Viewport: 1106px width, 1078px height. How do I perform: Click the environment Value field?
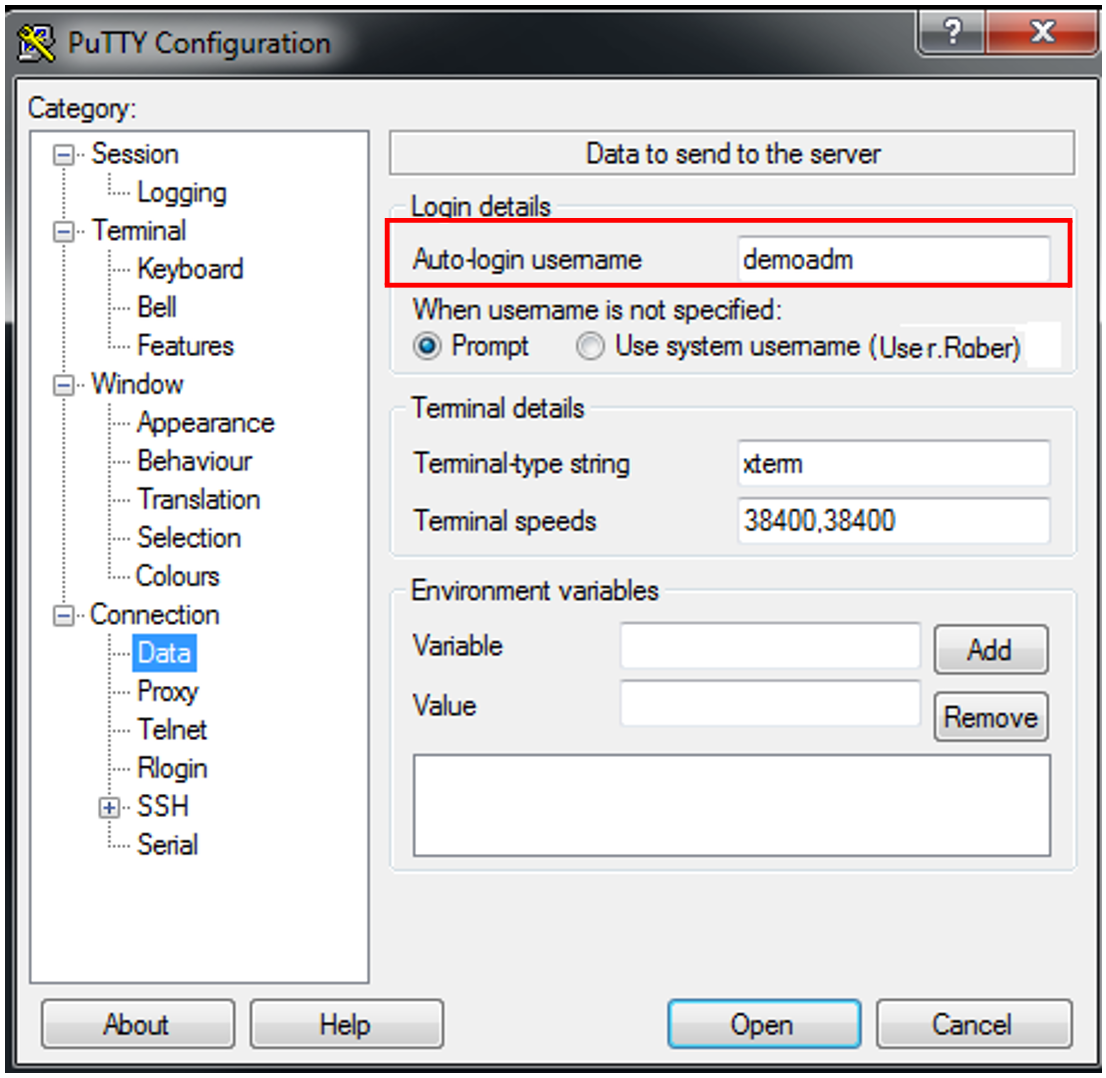(770, 703)
